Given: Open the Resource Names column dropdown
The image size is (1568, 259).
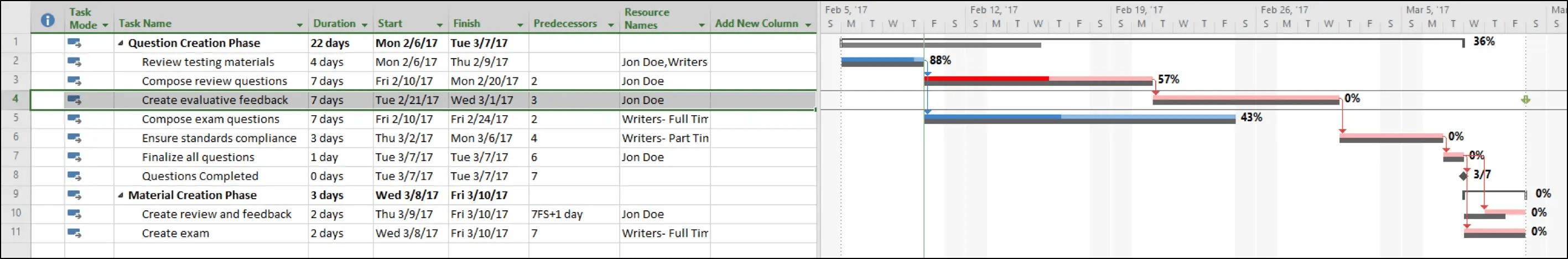Looking at the screenshot, I should click(701, 25).
